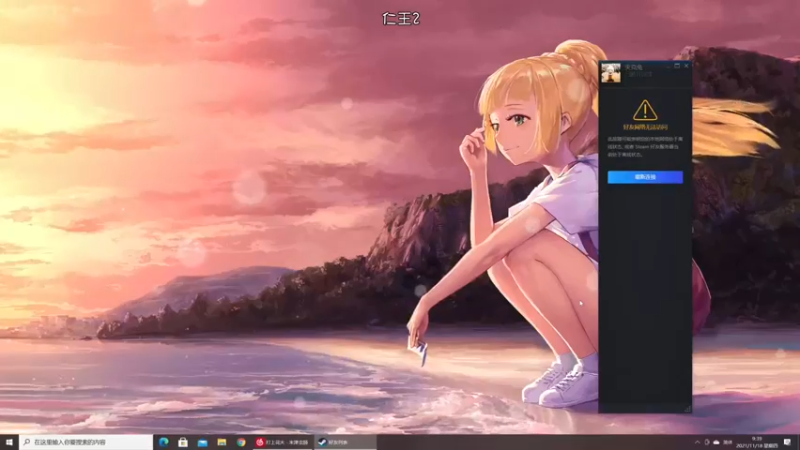The width and height of the screenshot is (800, 450).
Task: Switch the input method indicator in tray
Action: point(728,442)
